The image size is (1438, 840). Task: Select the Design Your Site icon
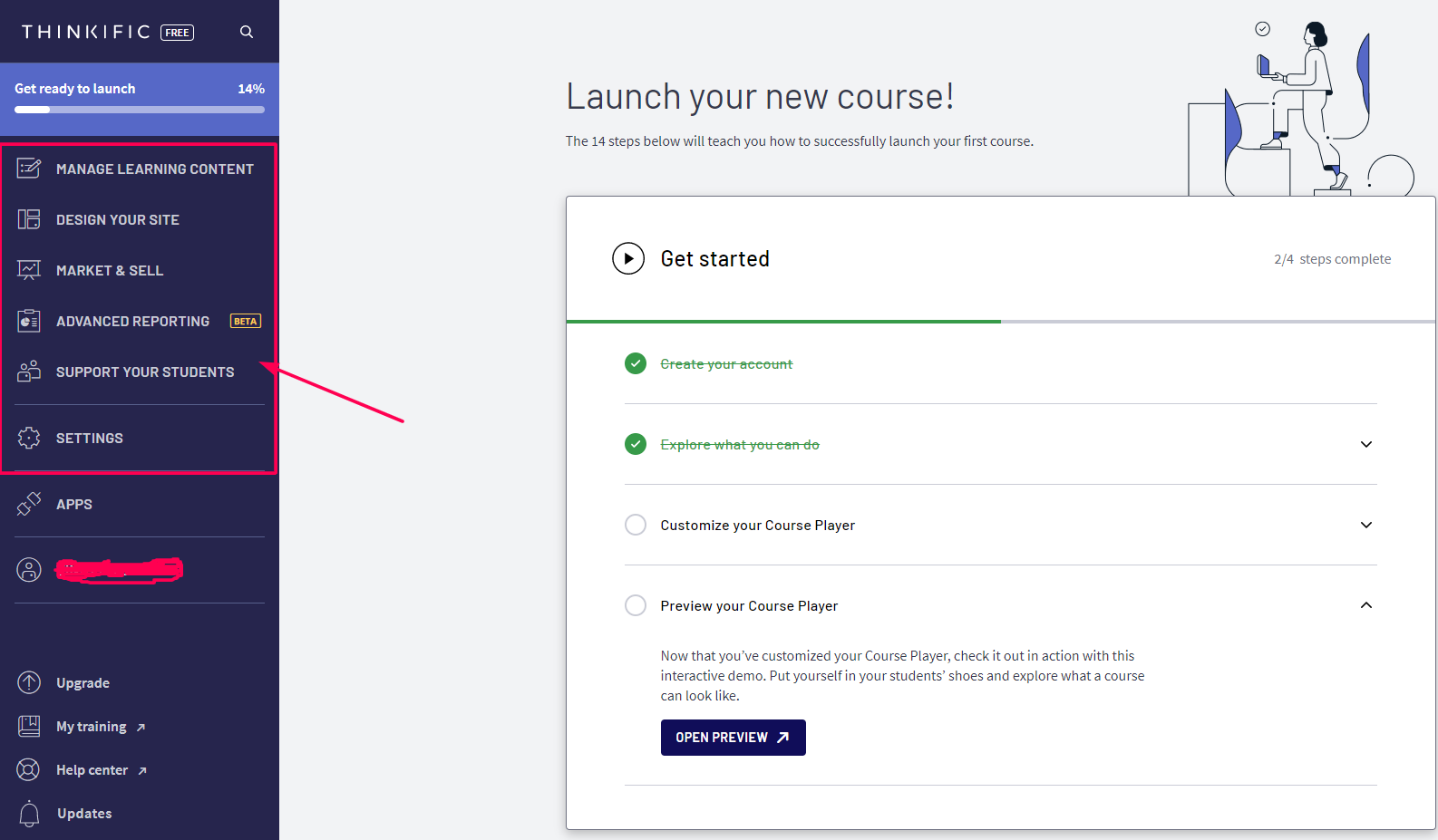[29, 219]
